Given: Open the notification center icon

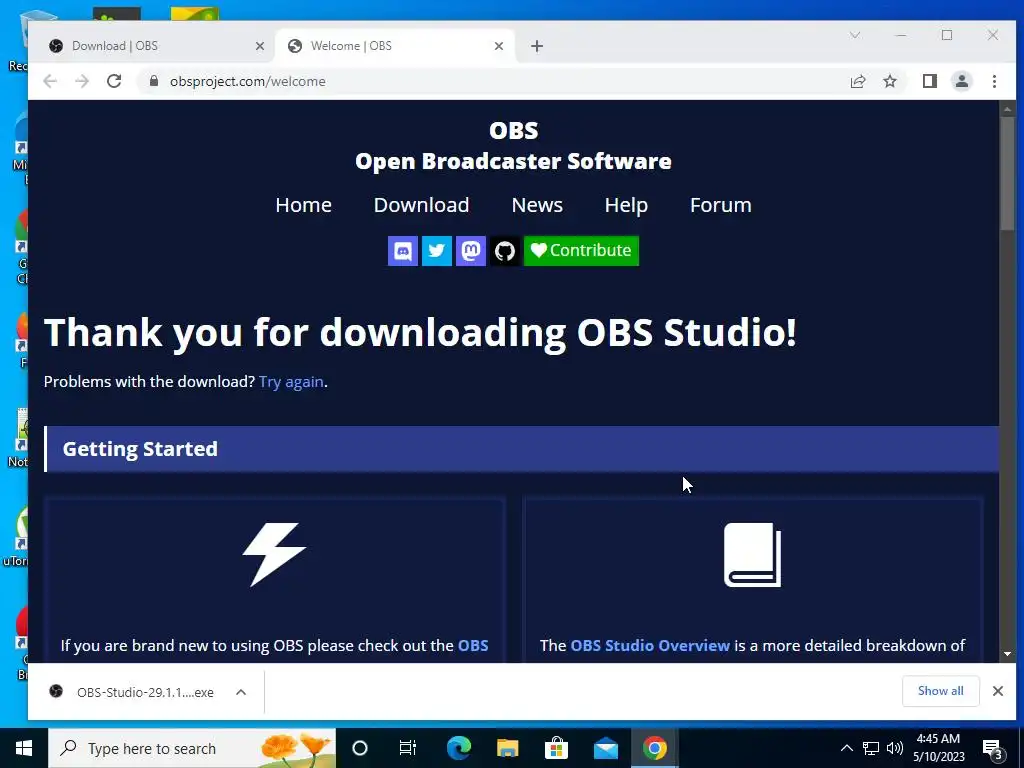Looking at the screenshot, I should coord(993,748).
